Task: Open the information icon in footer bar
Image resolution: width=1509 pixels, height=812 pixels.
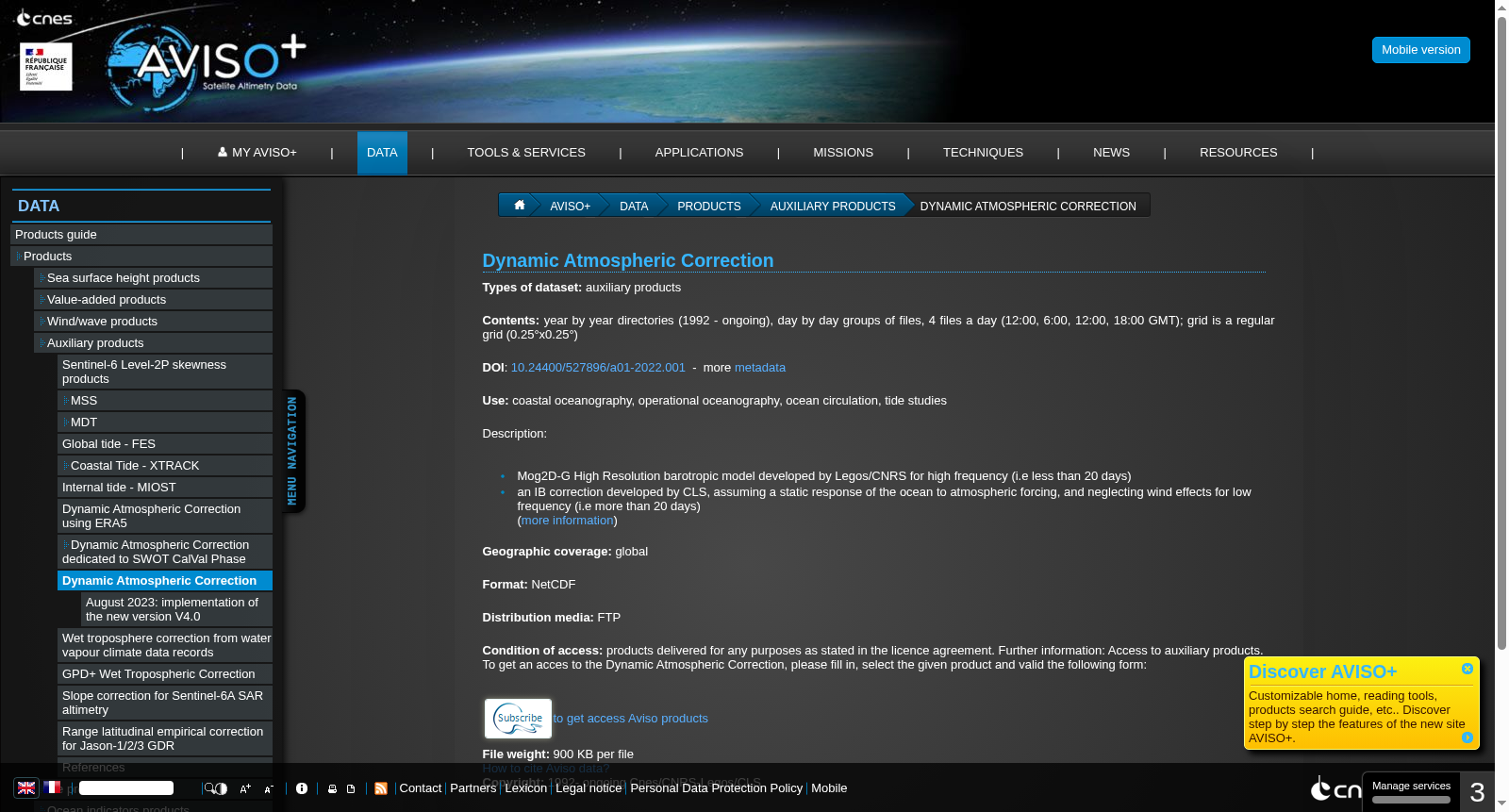Action: coord(302,788)
